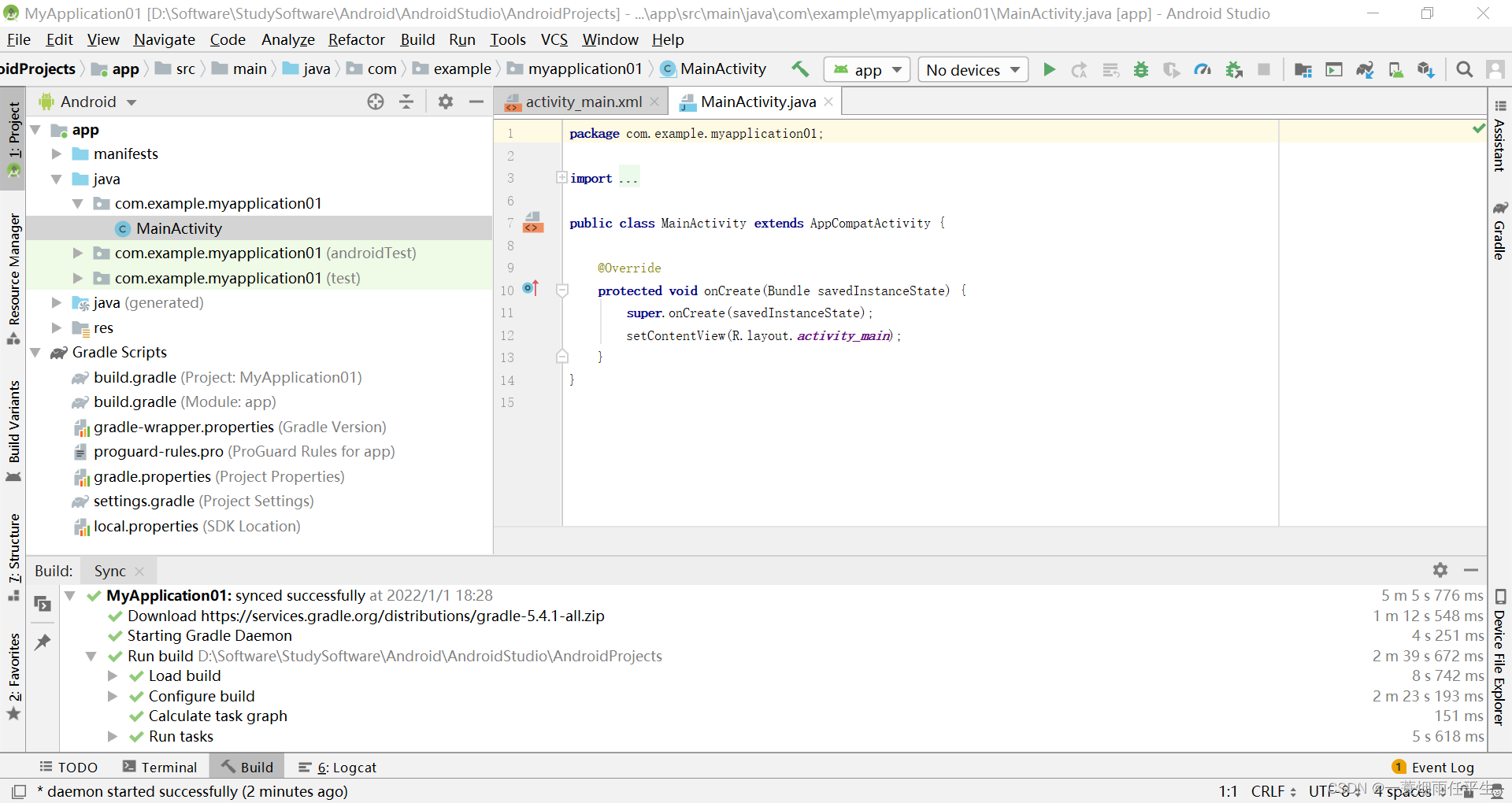Open SDK Manager icon
The width and height of the screenshot is (1512, 803).
1426,69
